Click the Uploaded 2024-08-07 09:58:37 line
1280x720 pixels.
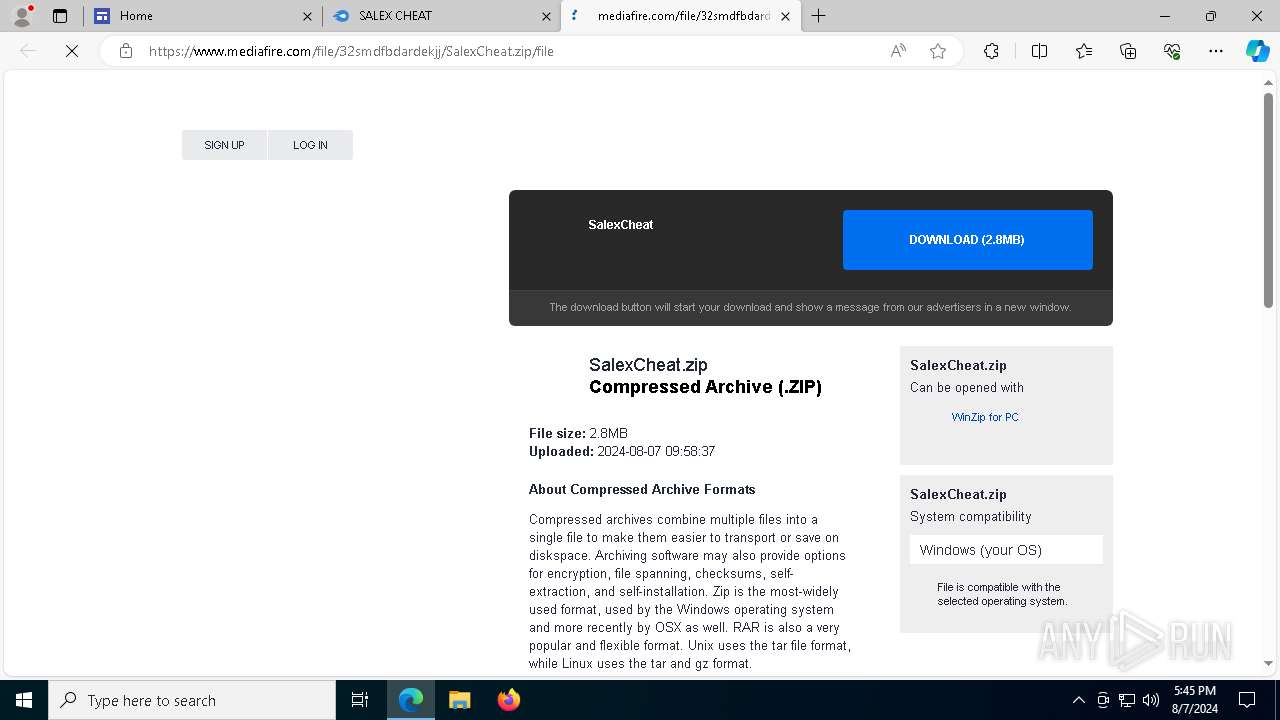tap(622, 451)
